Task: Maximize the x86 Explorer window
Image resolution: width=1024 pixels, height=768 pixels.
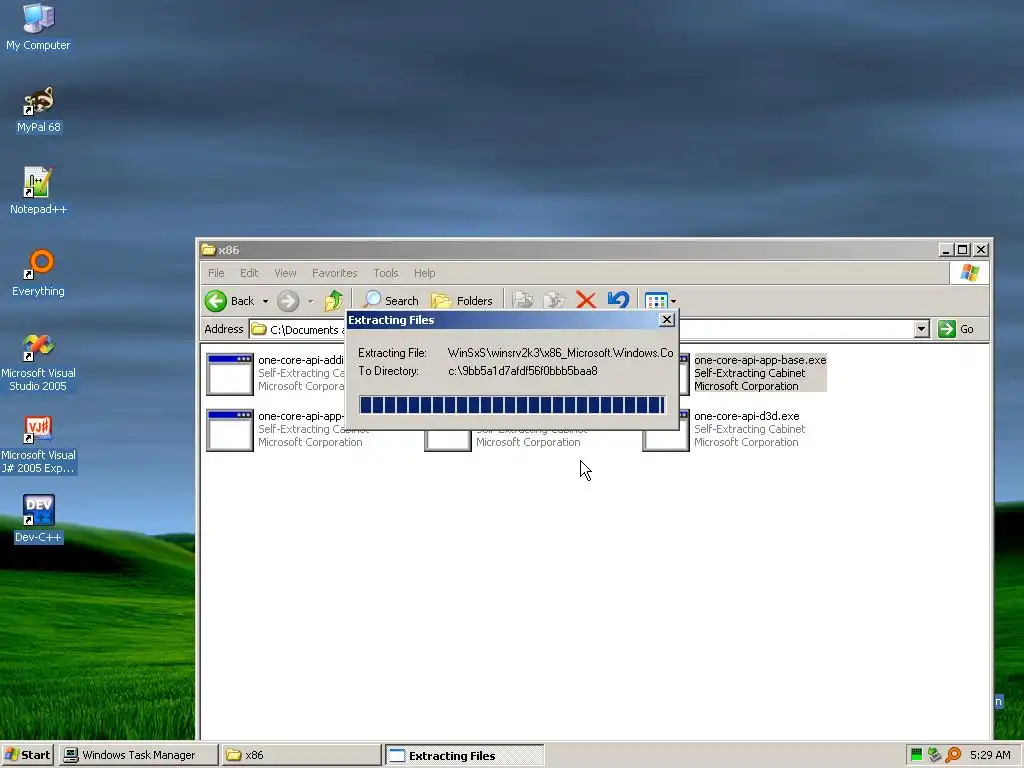Action: click(x=962, y=249)
